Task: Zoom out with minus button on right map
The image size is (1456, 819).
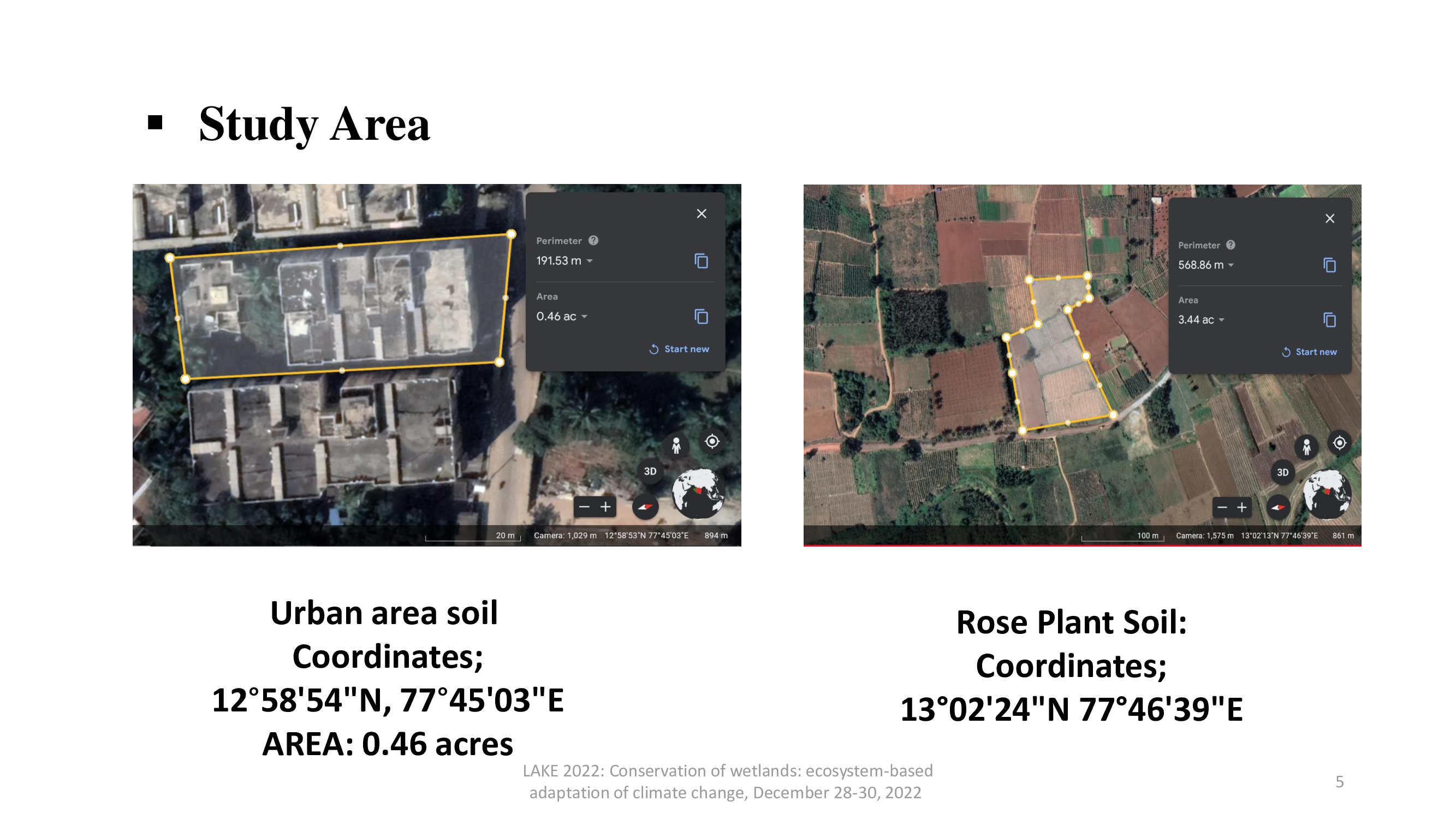Action: [1222, 508]
